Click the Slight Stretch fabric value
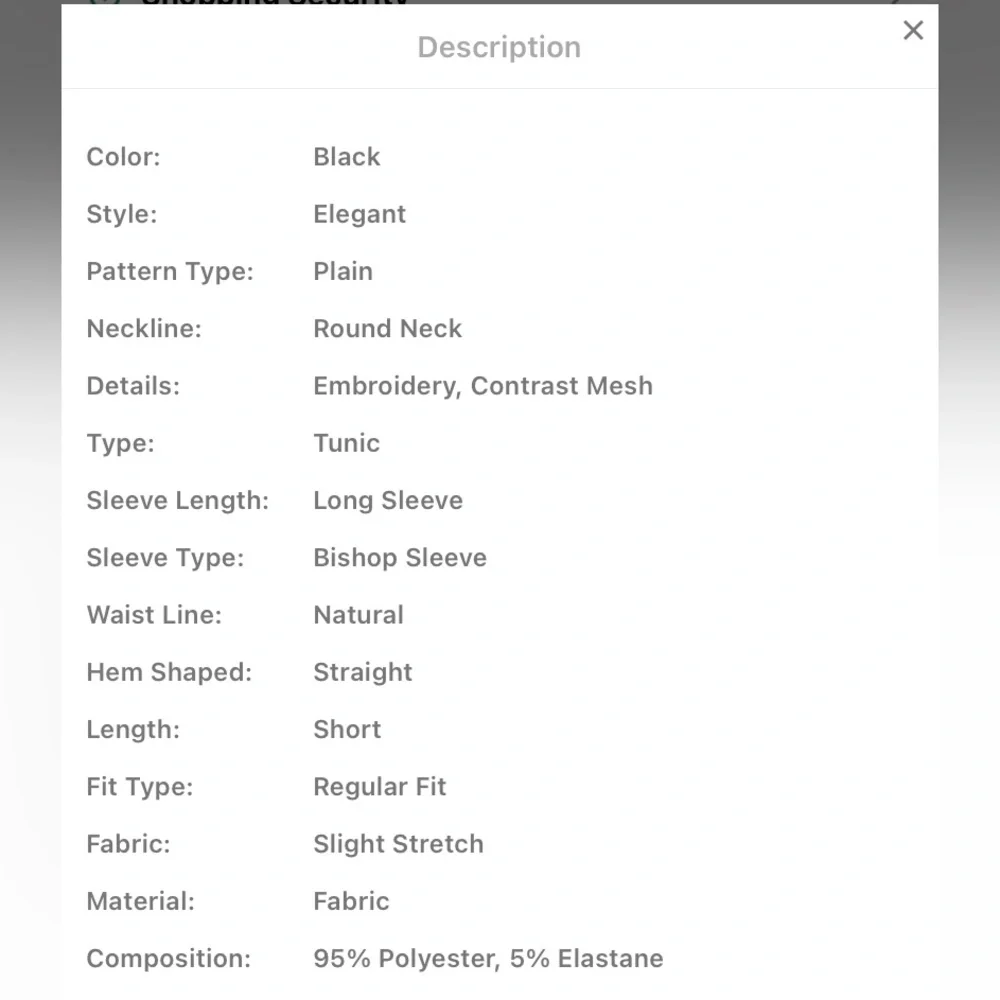1000x1000 pixels. 398,844
